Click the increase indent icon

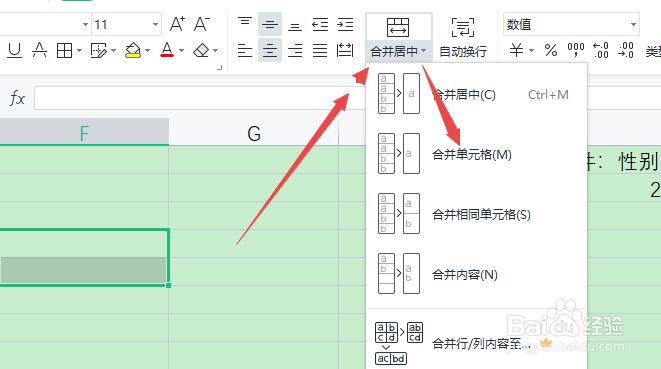[x=345, y=24]
